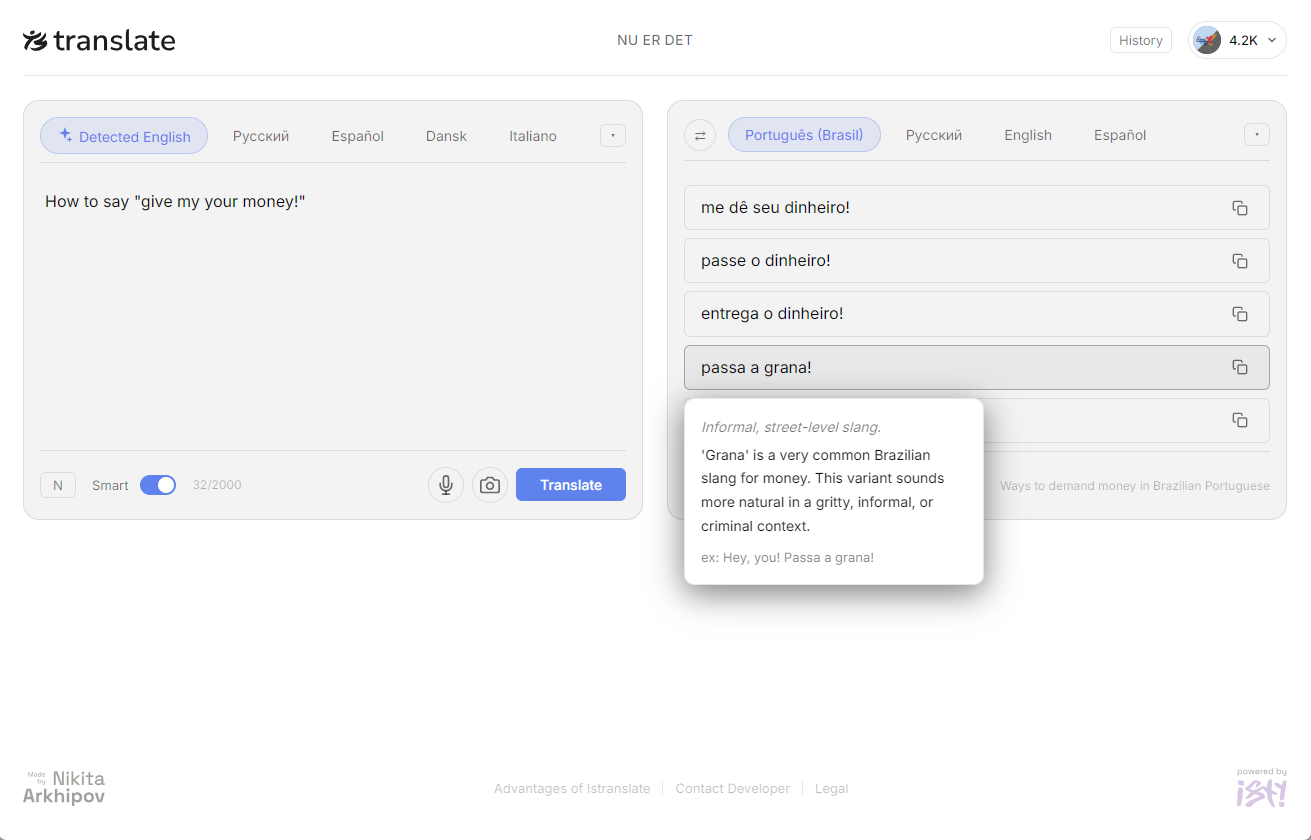Select the 'N' formality option
1311x840 pixels.
[57, 484]
